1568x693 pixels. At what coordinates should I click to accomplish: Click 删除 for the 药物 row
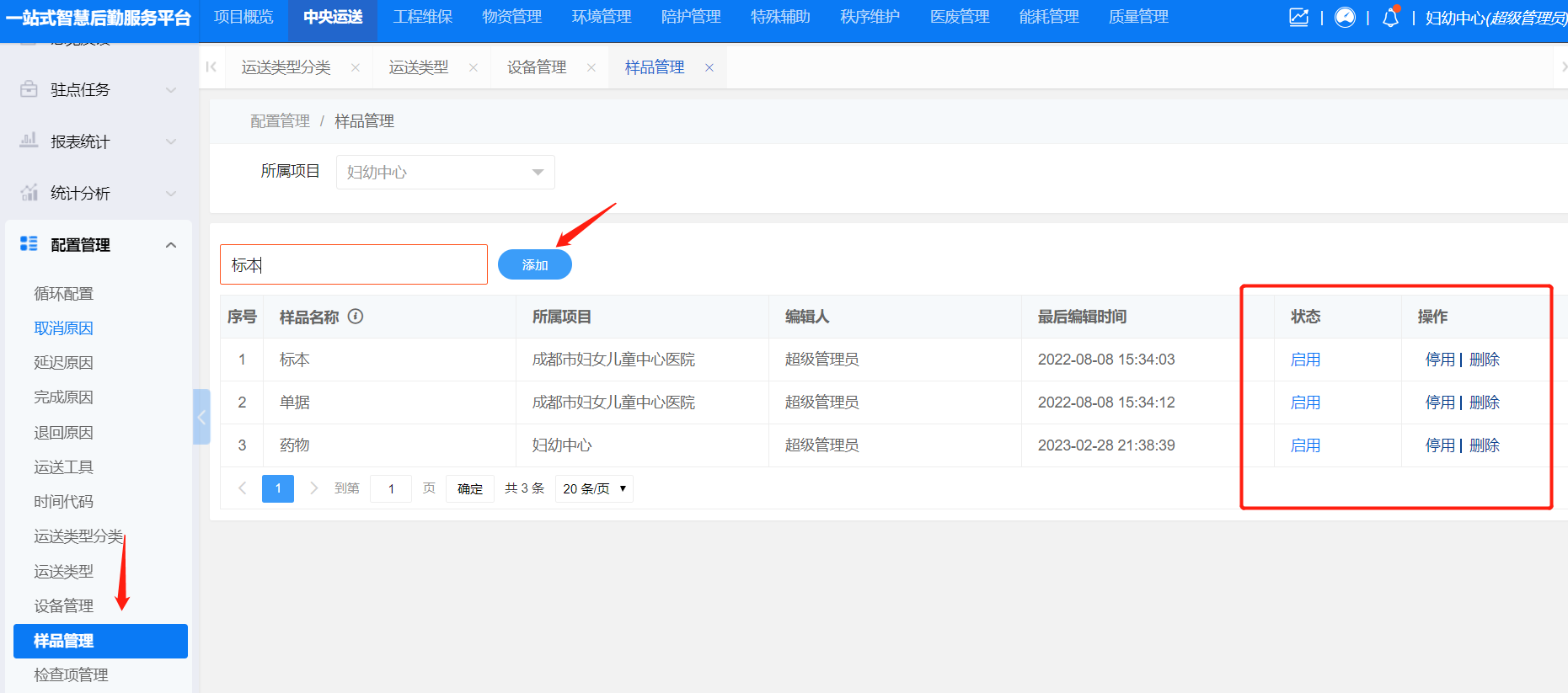pyautogui.click(x=1485, y=445)
